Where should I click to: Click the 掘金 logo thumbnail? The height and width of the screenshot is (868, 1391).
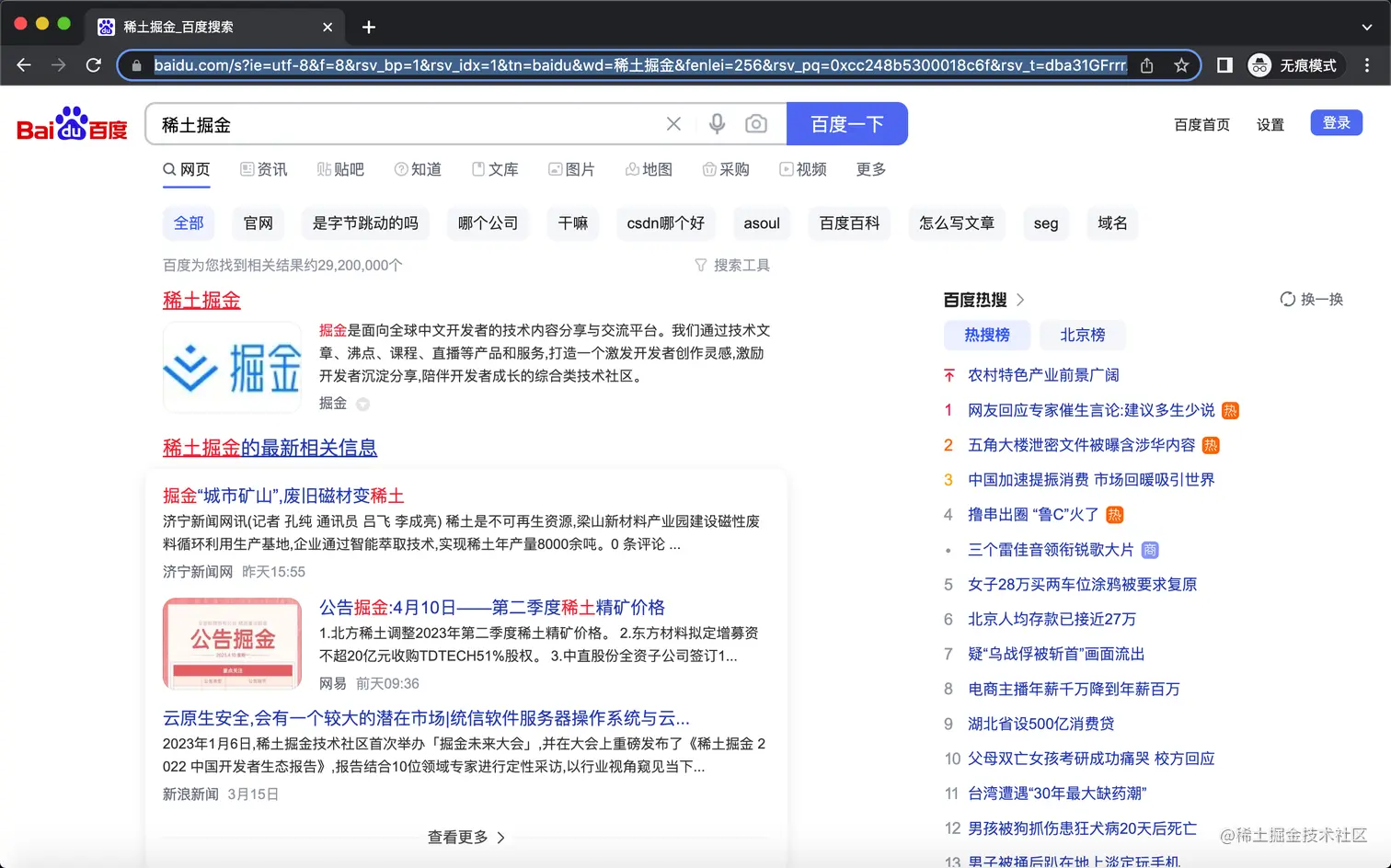(x=232, y=367)
